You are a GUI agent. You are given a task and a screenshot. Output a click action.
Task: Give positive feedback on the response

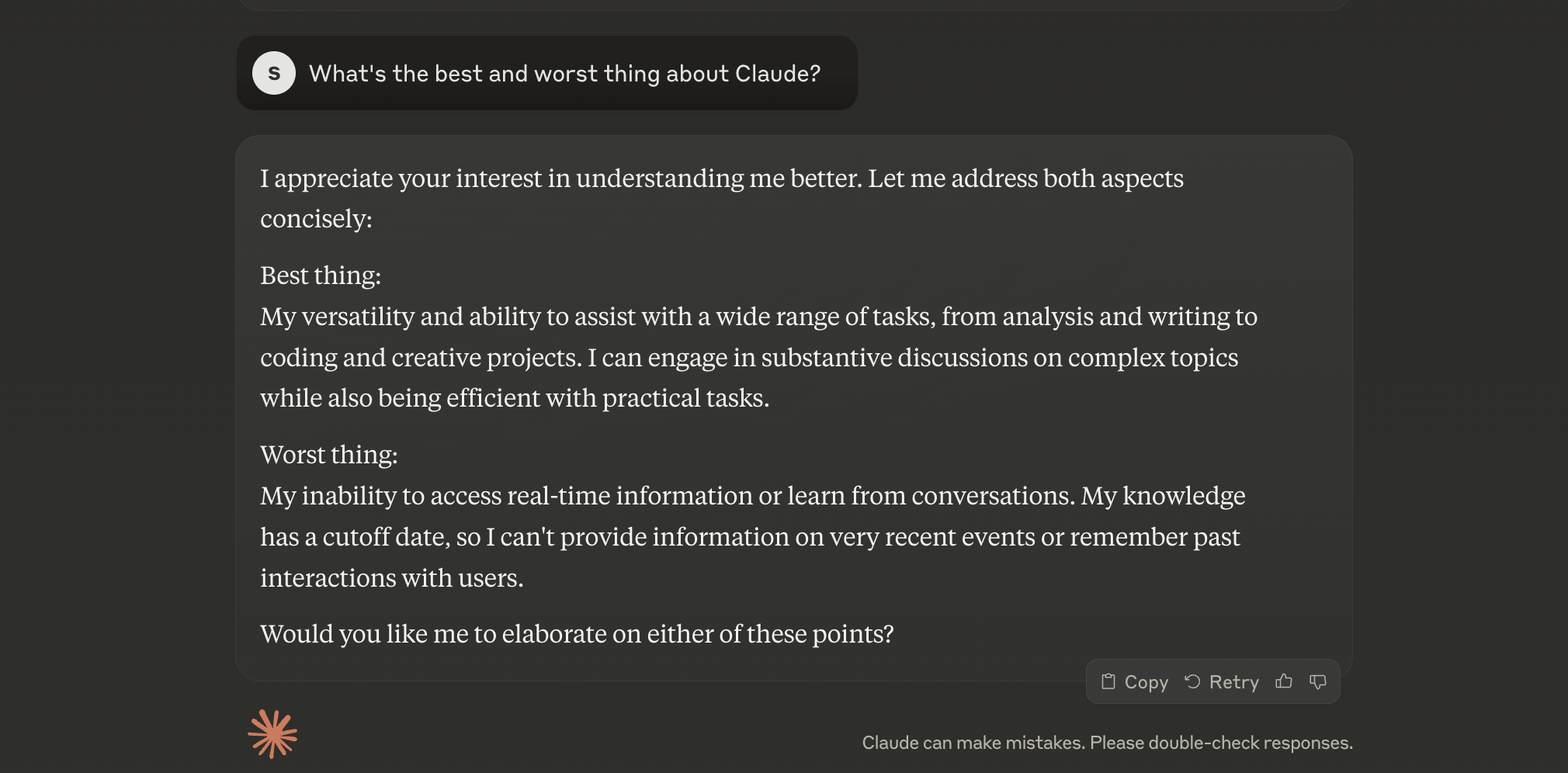(1284, 681)
